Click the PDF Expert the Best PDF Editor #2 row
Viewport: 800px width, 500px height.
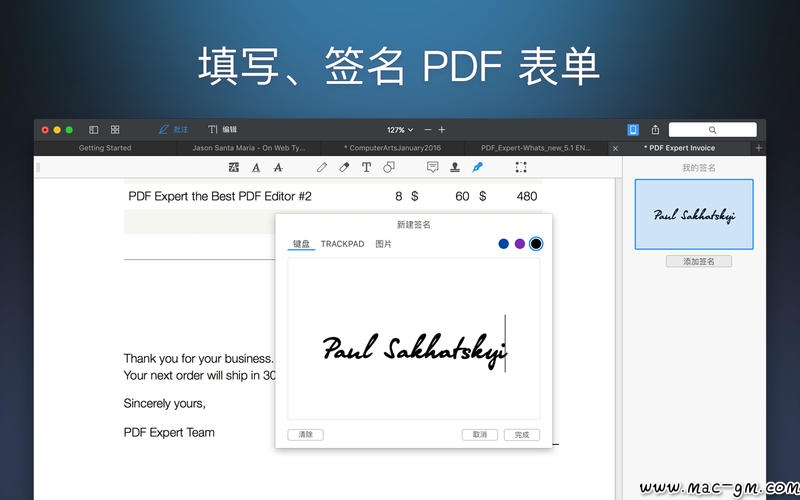[333, 196]
